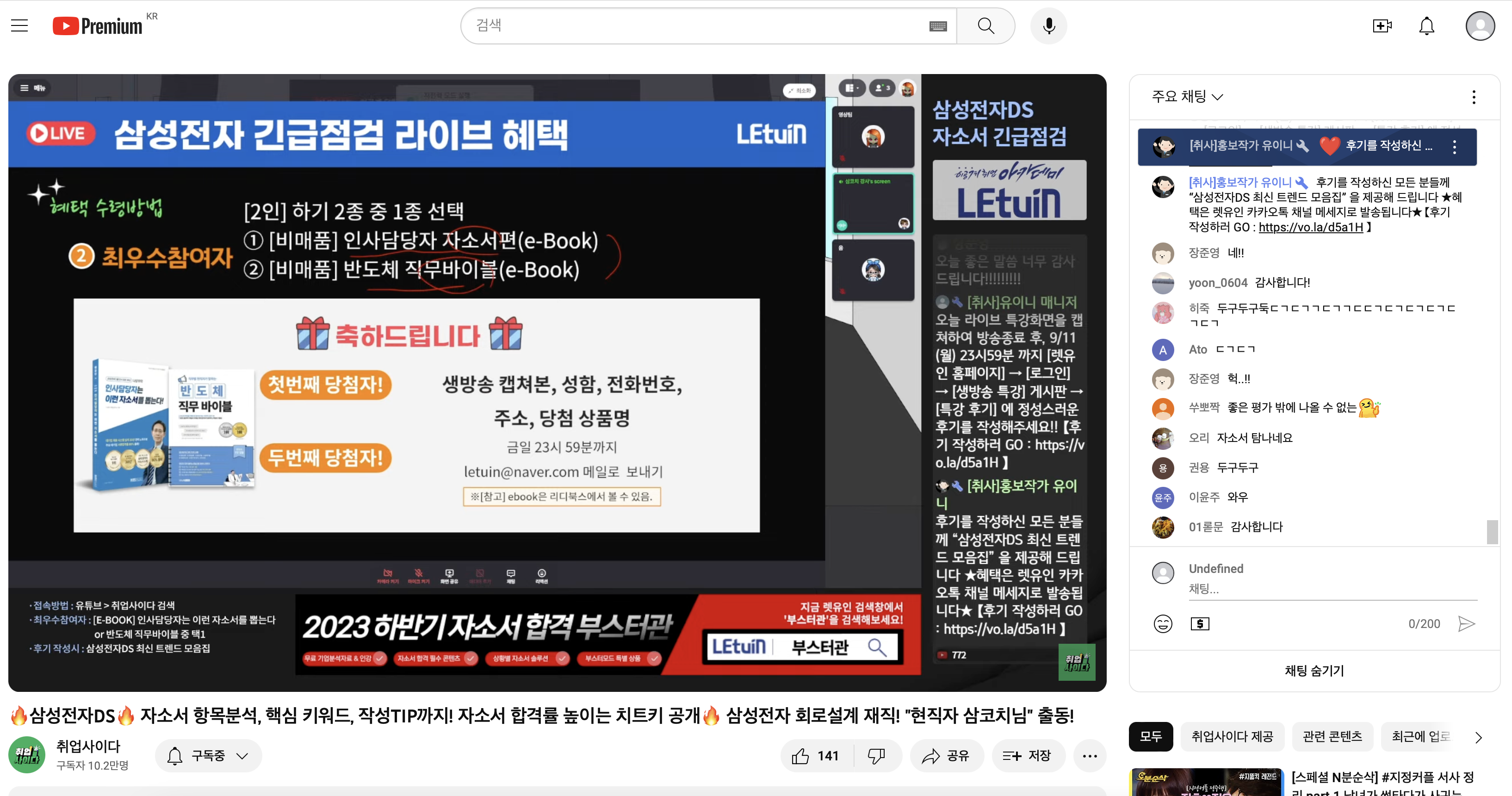Open the 스페셜 N분순삭 recommended video thumbnail
This screenshot has width=1512, height=796.
1206,782
